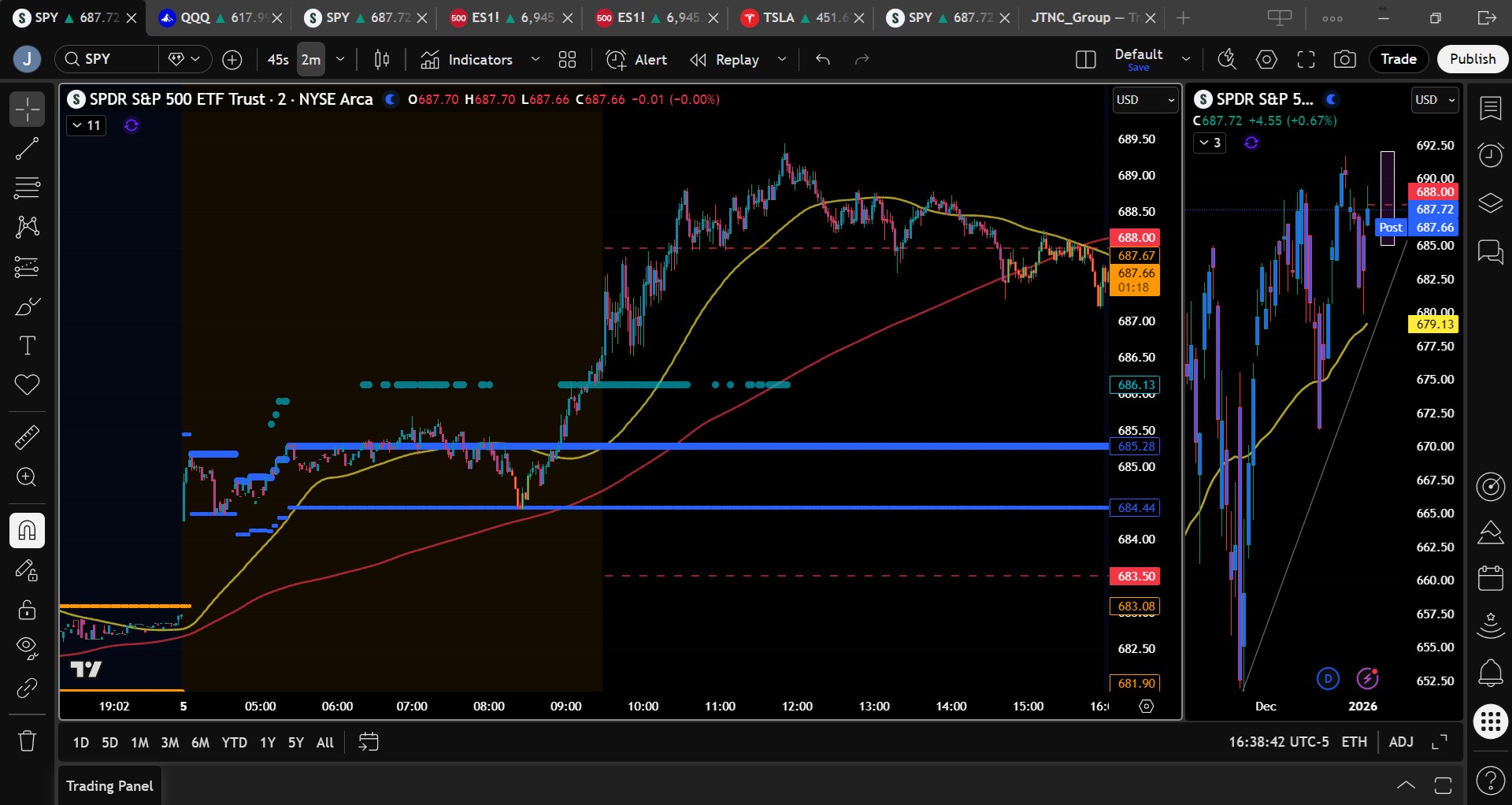Set the date range to 3M

coord(169,742)
